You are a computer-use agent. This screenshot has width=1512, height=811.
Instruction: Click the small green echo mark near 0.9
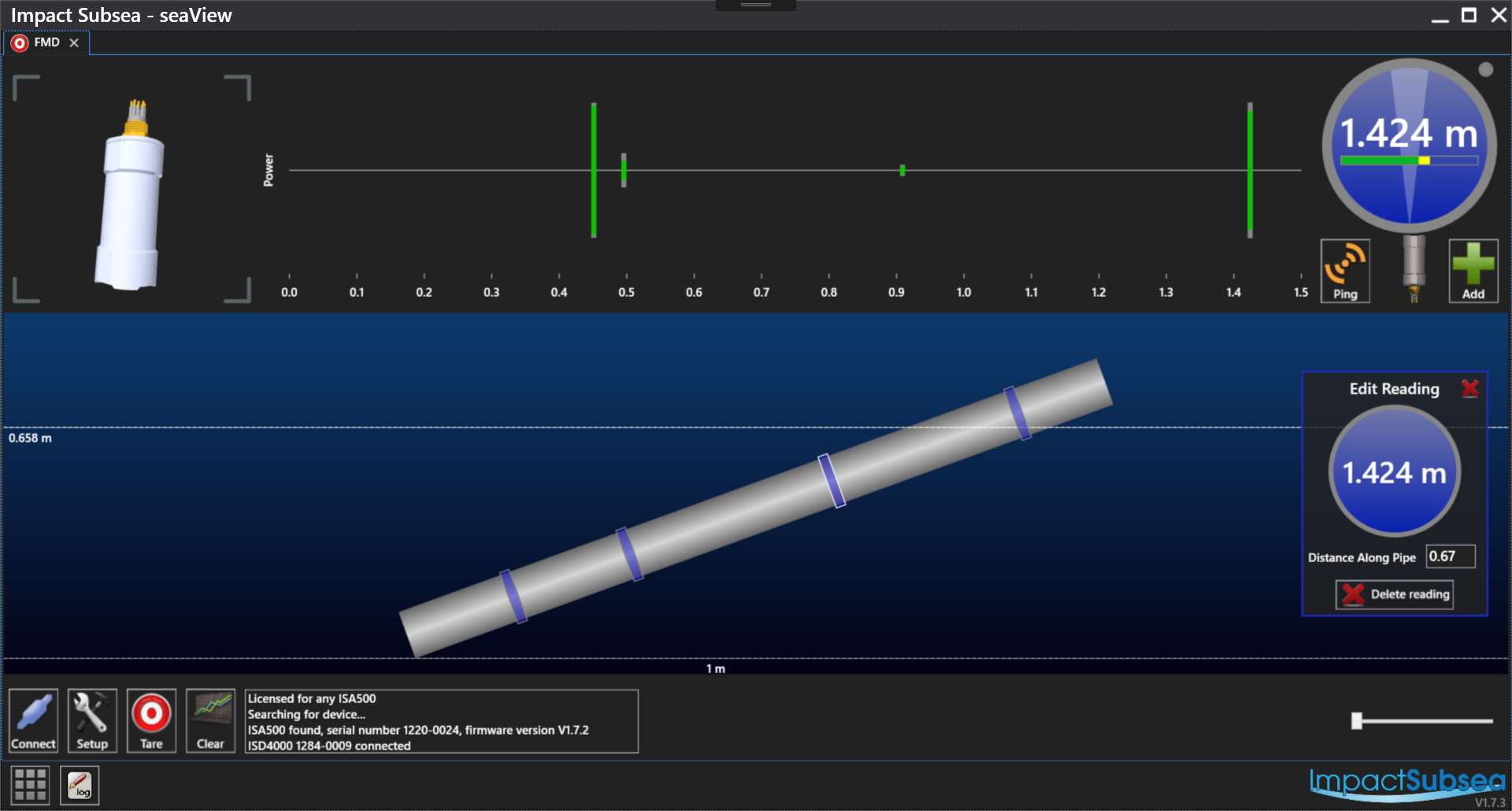tap(902, 170)
